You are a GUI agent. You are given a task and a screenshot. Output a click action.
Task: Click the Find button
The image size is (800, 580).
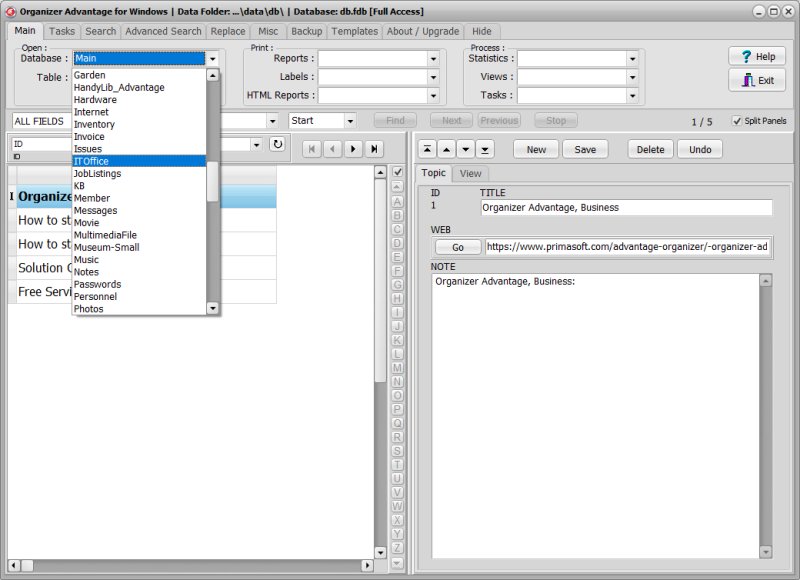pos(395,120)
